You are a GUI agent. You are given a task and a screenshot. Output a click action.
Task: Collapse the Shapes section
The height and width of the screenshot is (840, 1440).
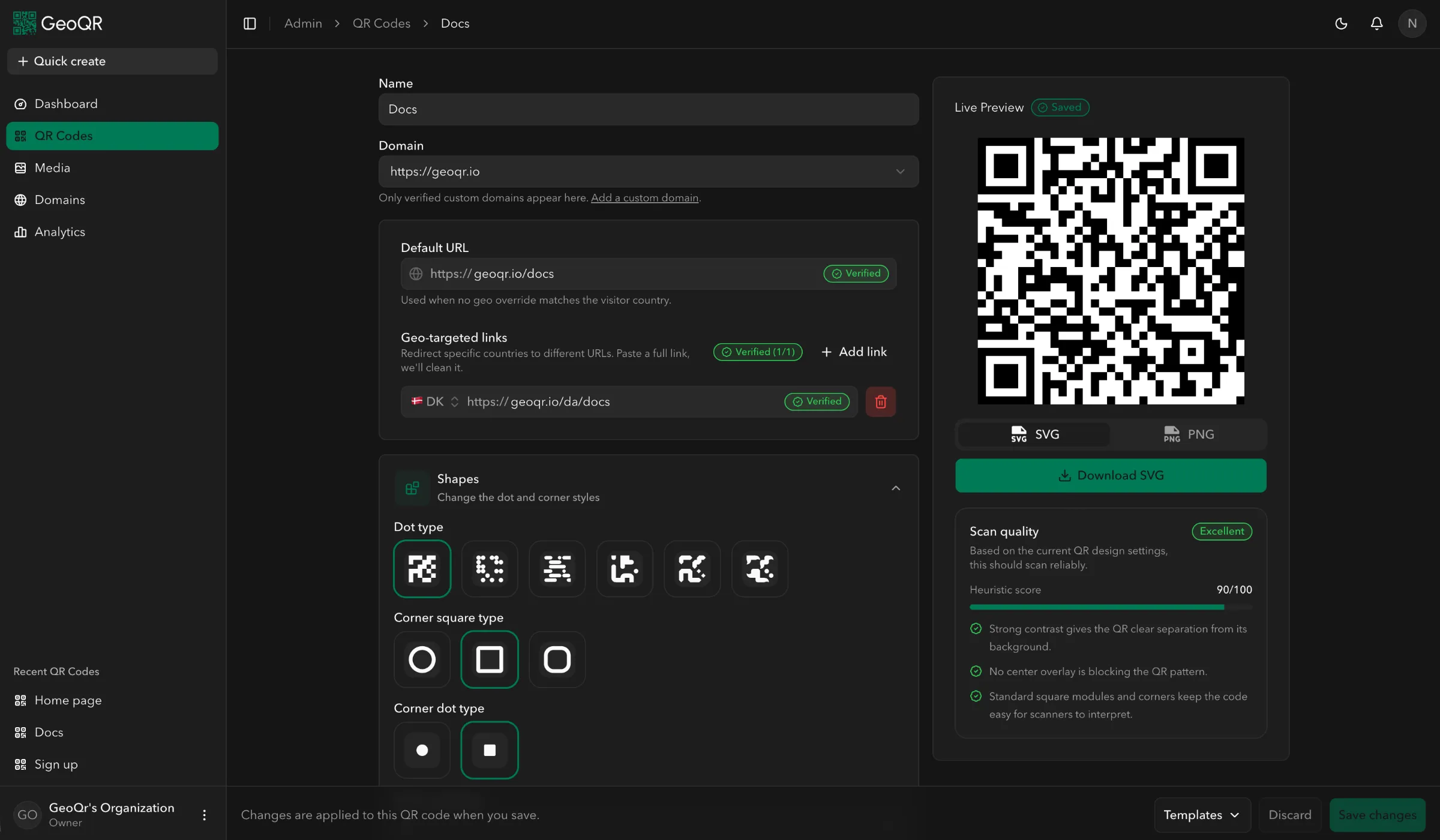click(895, 488)
